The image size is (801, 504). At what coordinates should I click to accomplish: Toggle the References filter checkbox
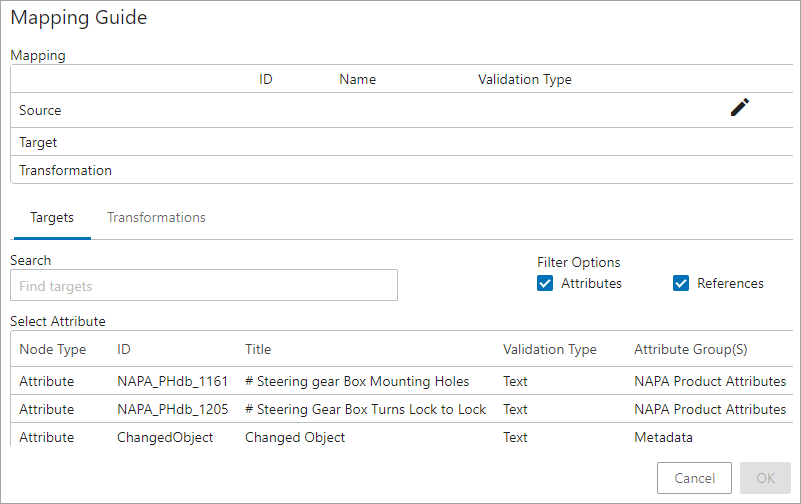click(x=680, y=283)
